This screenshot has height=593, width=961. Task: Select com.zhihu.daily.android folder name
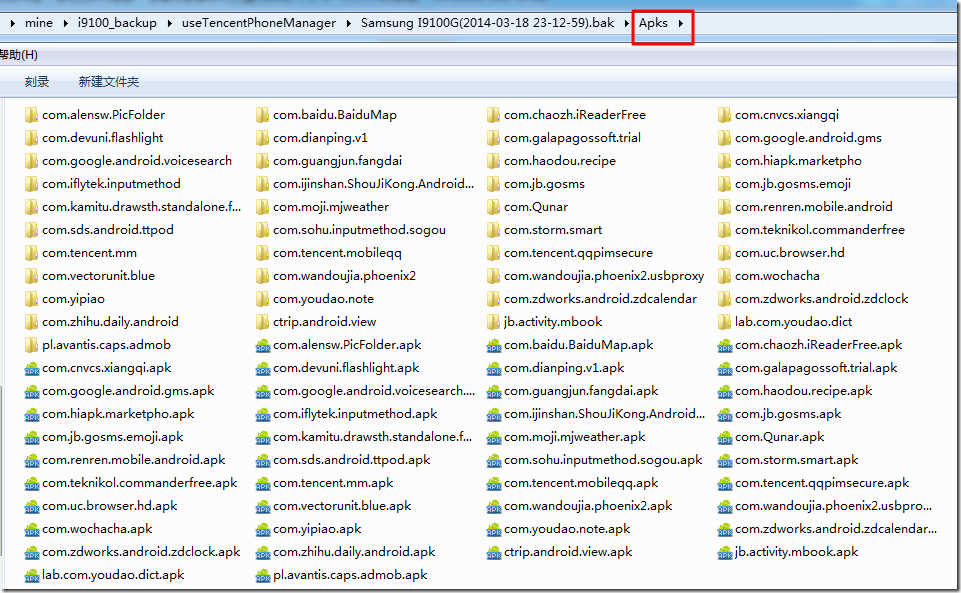click(110, 322)
